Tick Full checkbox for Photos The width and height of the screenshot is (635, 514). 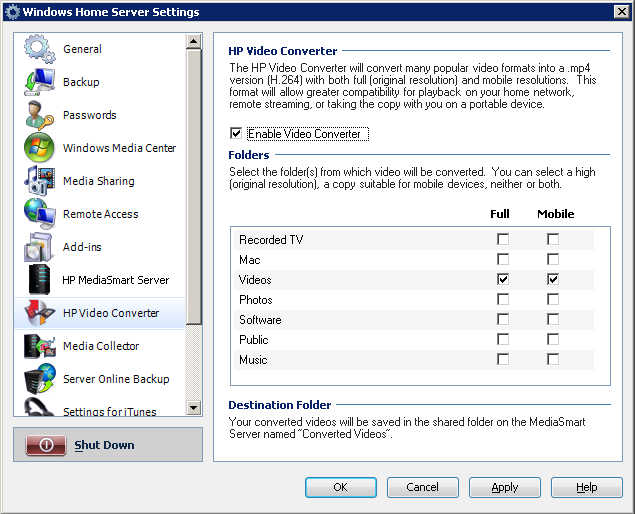pos(503,299)
